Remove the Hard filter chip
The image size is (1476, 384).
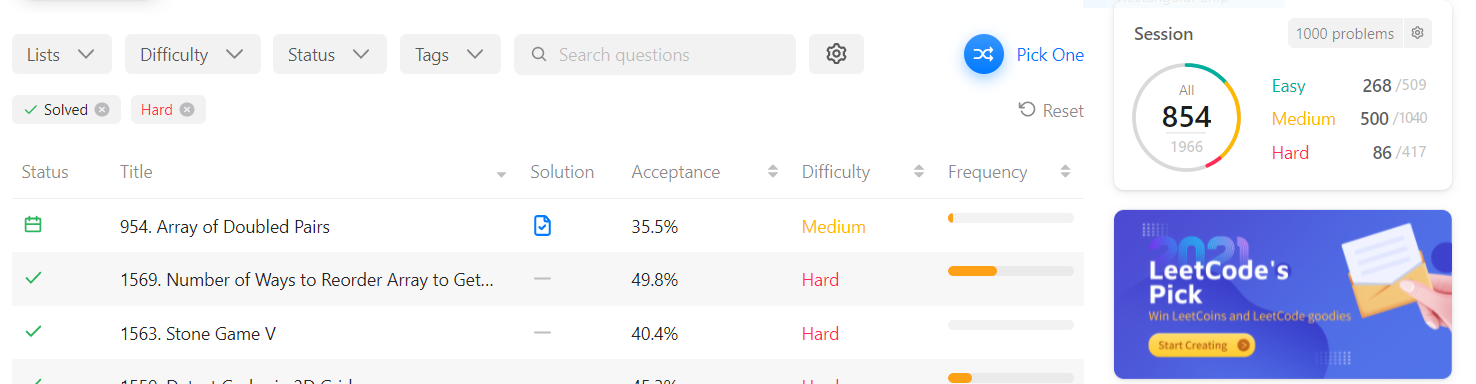click(x=187, y=110)
